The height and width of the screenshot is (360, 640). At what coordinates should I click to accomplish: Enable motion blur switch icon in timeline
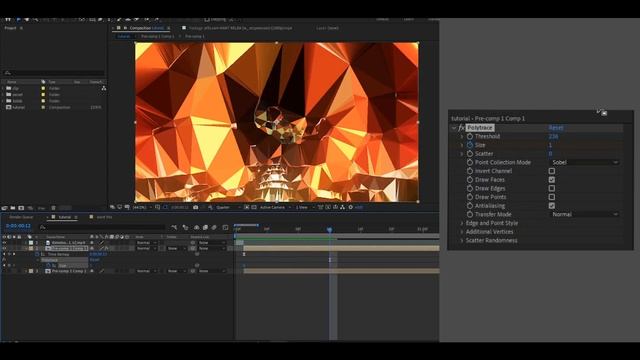tap(214, 227)
